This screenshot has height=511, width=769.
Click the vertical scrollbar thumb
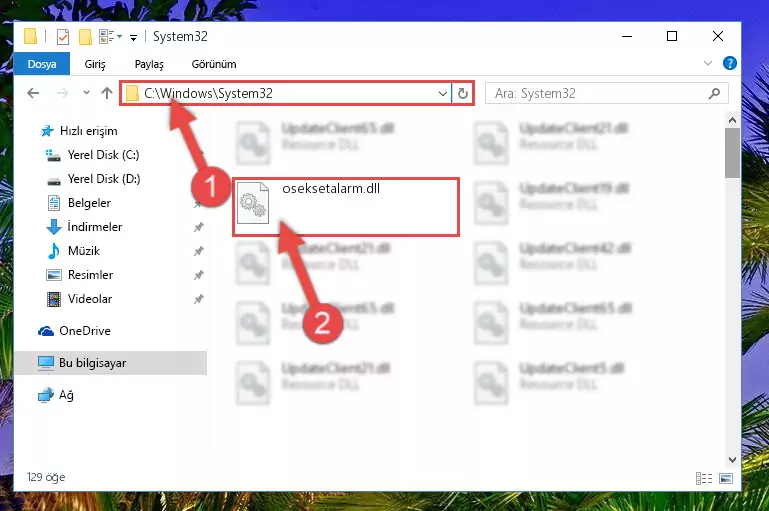tap(732, 153)
